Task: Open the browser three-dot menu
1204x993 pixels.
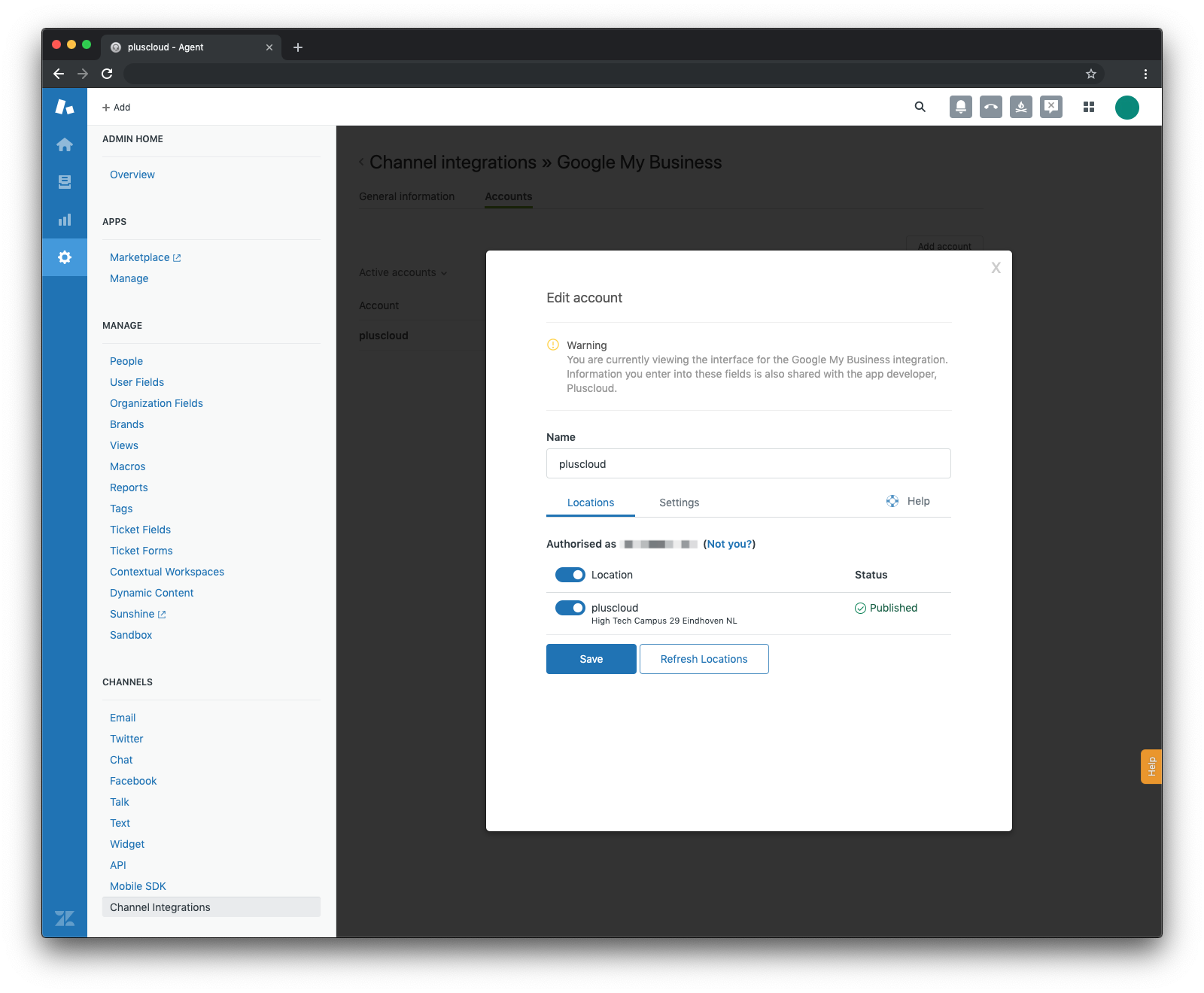Action: tap(1145, 74)
